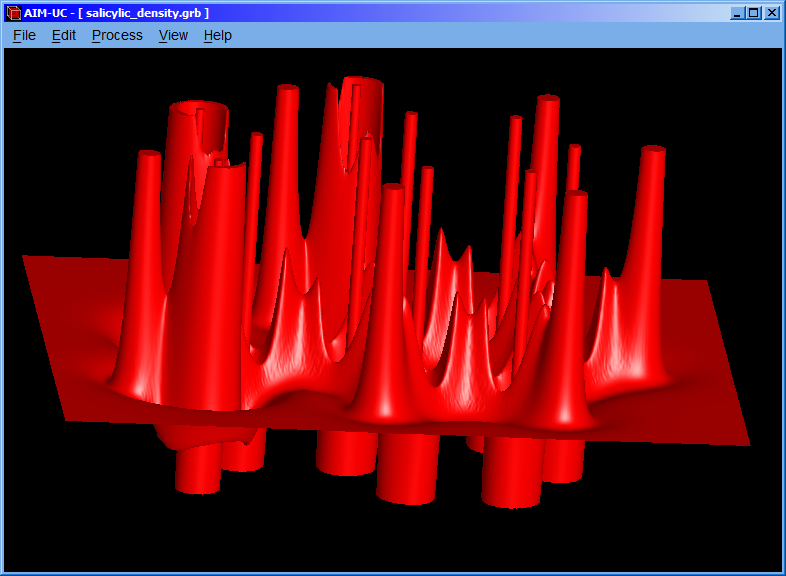This screenshot has width=786, height=576.
Task: Maximize the AIM-UC window
Action: coord(754,13)
